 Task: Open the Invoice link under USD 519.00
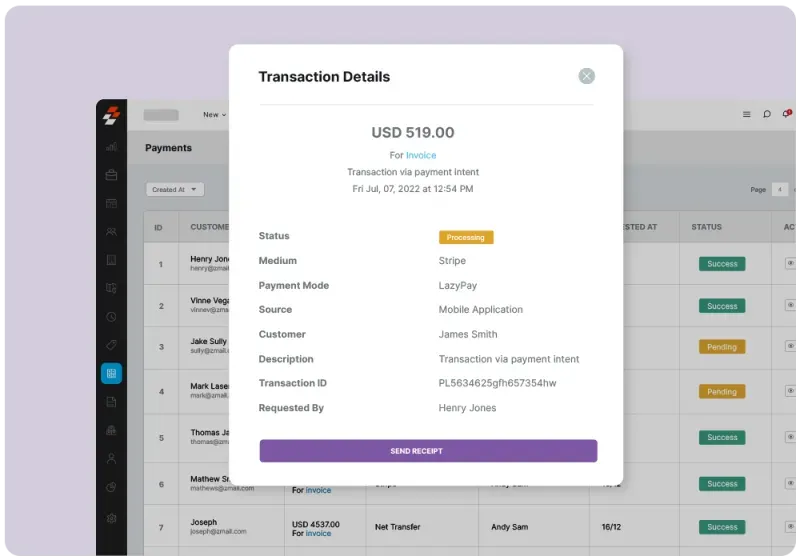[421, 155]
